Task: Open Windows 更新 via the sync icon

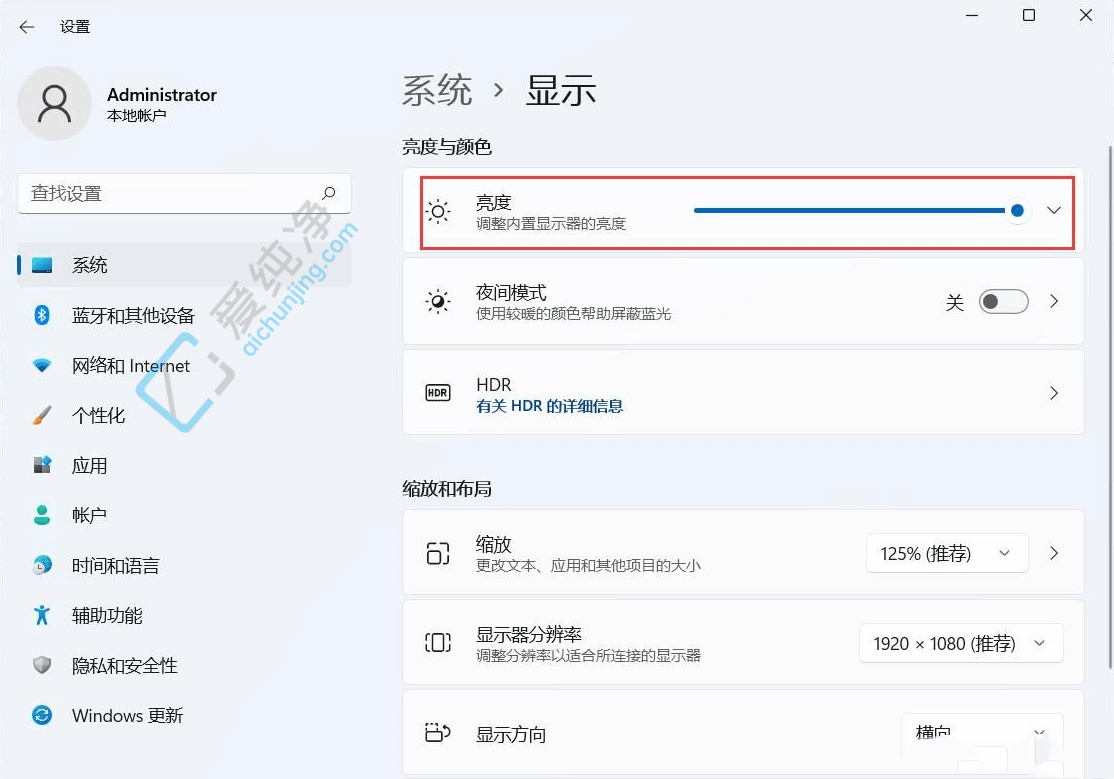Action: (40, 715)
